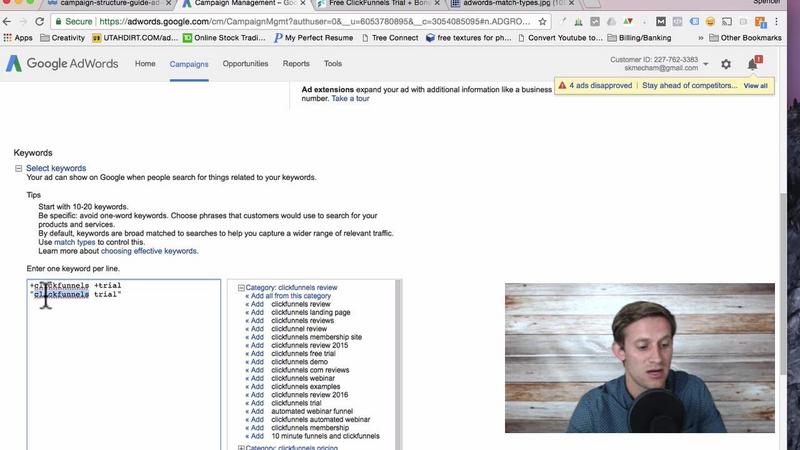
Task: Switch to adwords-match-types.jpg tab
Action: [x=513, y=4]
